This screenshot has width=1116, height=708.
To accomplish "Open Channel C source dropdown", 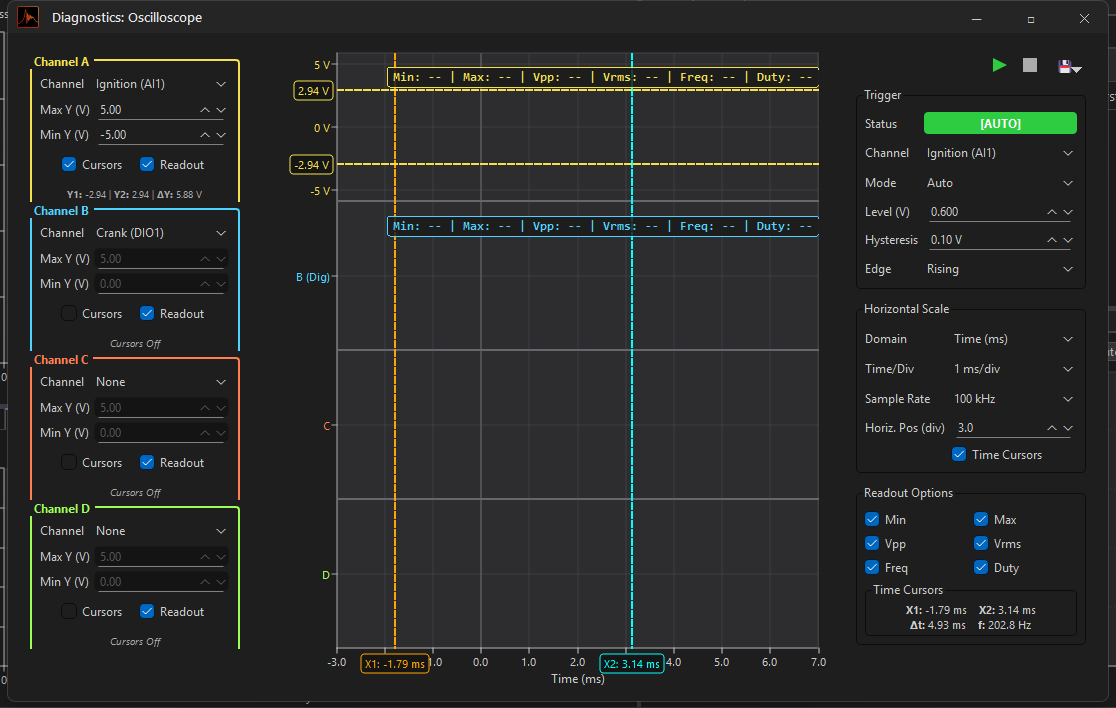I will (161, 382).
